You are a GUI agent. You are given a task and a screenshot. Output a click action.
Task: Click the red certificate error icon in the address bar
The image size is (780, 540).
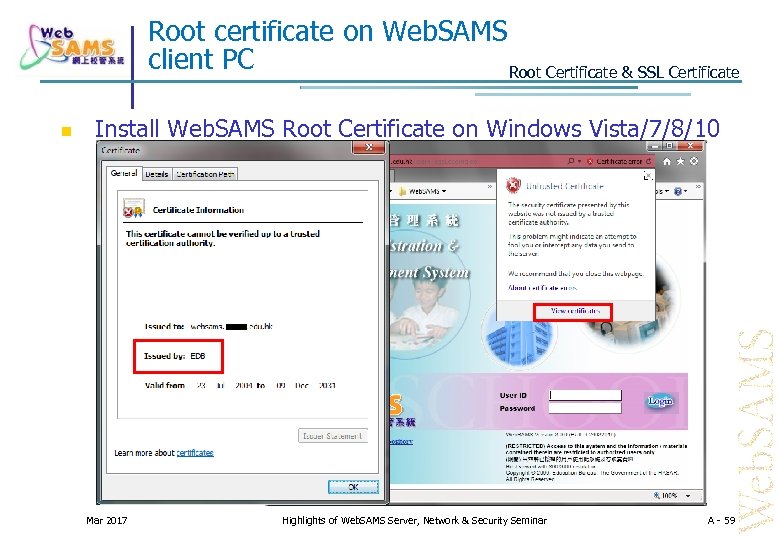tap(590, 162)
